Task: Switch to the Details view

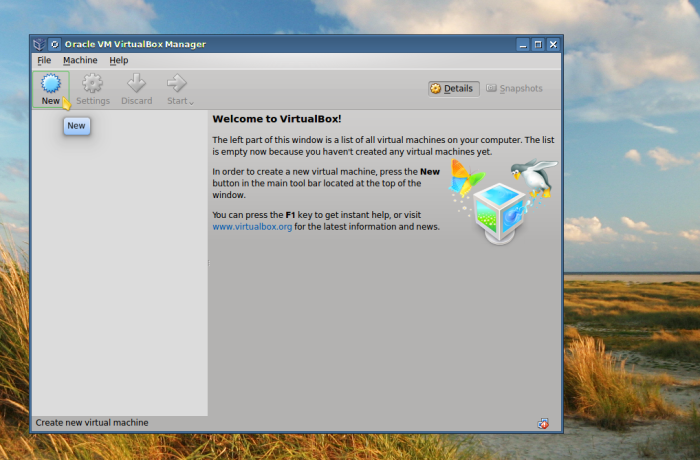Action: (x=454, y=88)
